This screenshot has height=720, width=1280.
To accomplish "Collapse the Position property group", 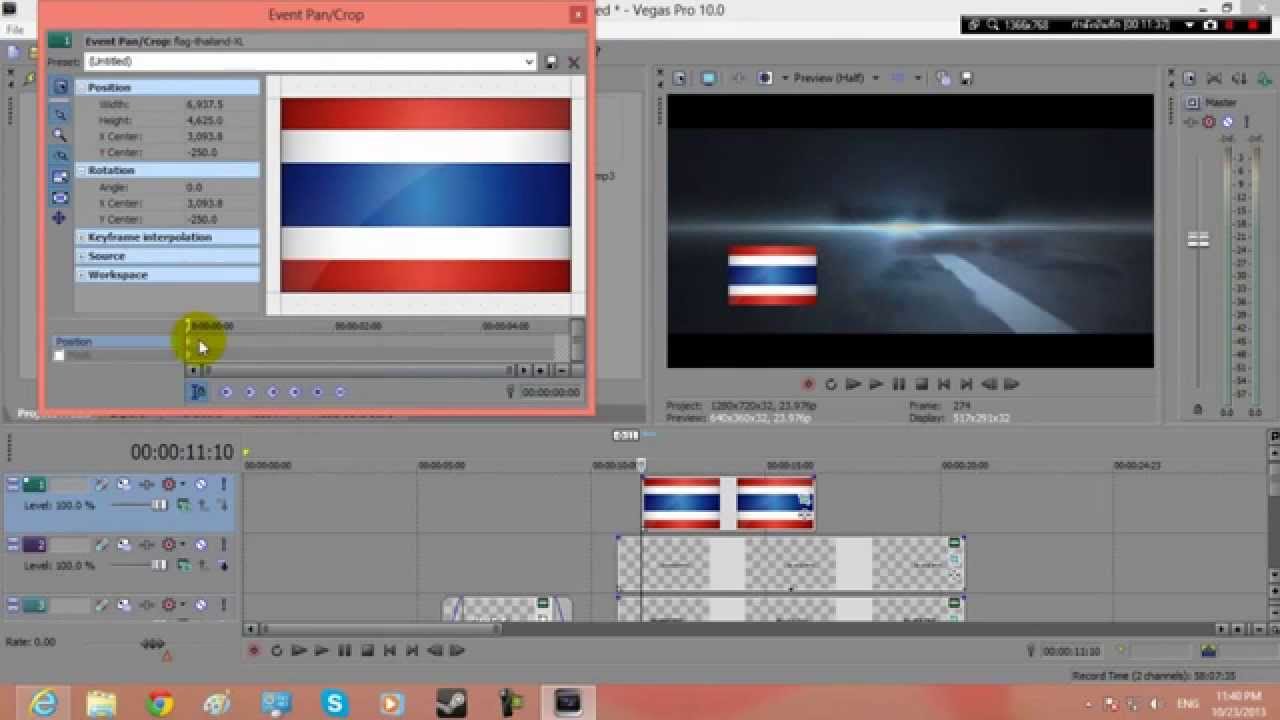I will point(81,88).
